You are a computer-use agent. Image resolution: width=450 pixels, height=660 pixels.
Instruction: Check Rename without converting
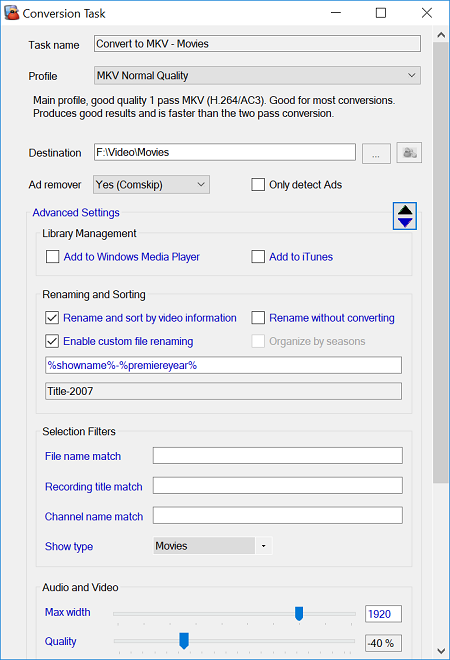click(258, 318)
